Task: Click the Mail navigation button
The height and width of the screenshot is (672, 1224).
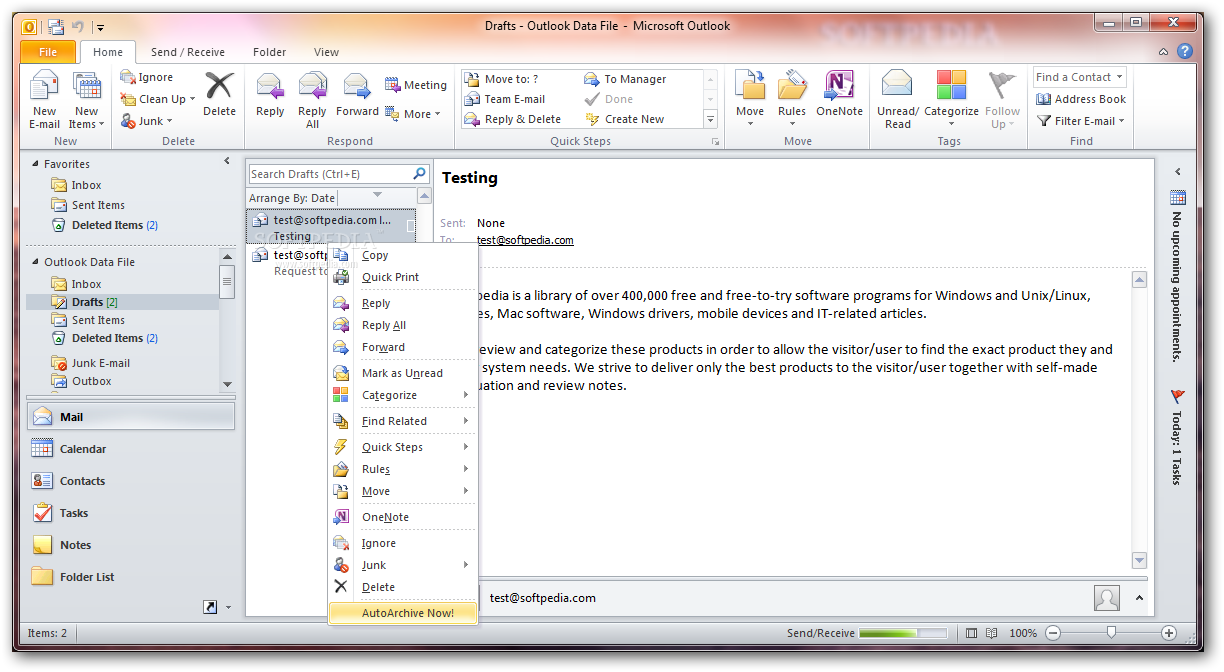Action: (131, 417)
